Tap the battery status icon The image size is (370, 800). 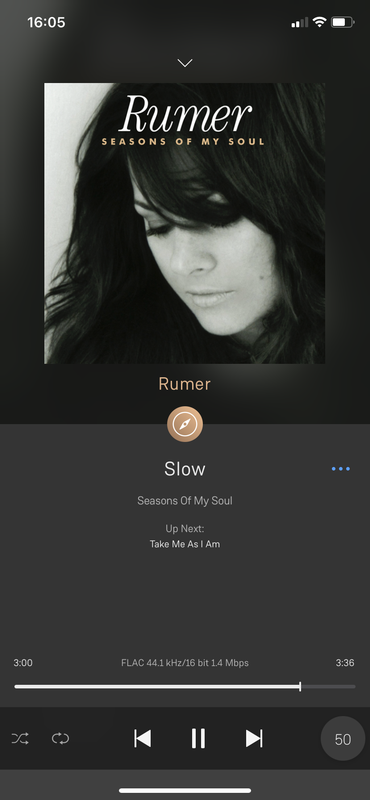point(342,22)
